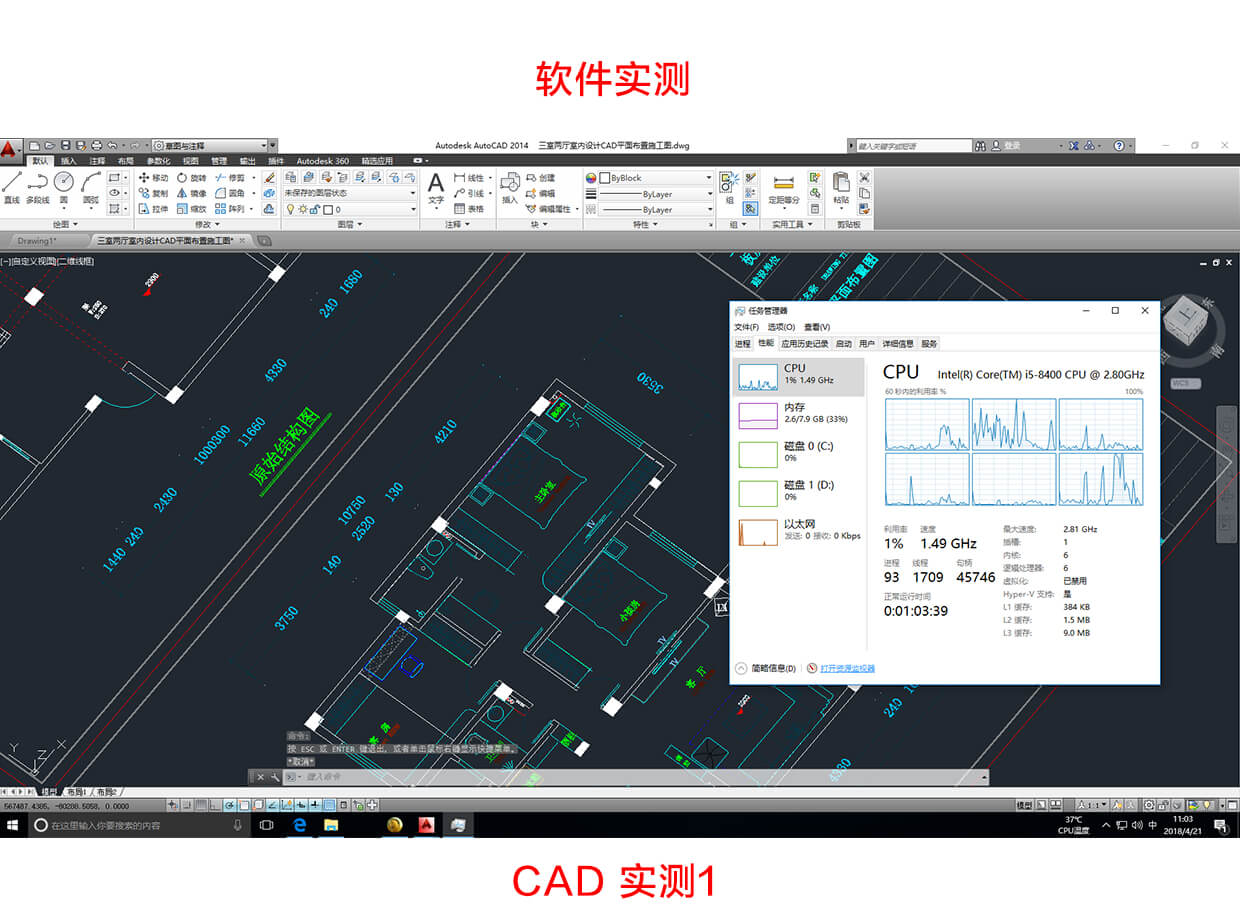Image resolution: width=1240 pixels, height=920 pixels.
Task: Click the Edit block (编辑) tool
Action: (x=540, y=193)
